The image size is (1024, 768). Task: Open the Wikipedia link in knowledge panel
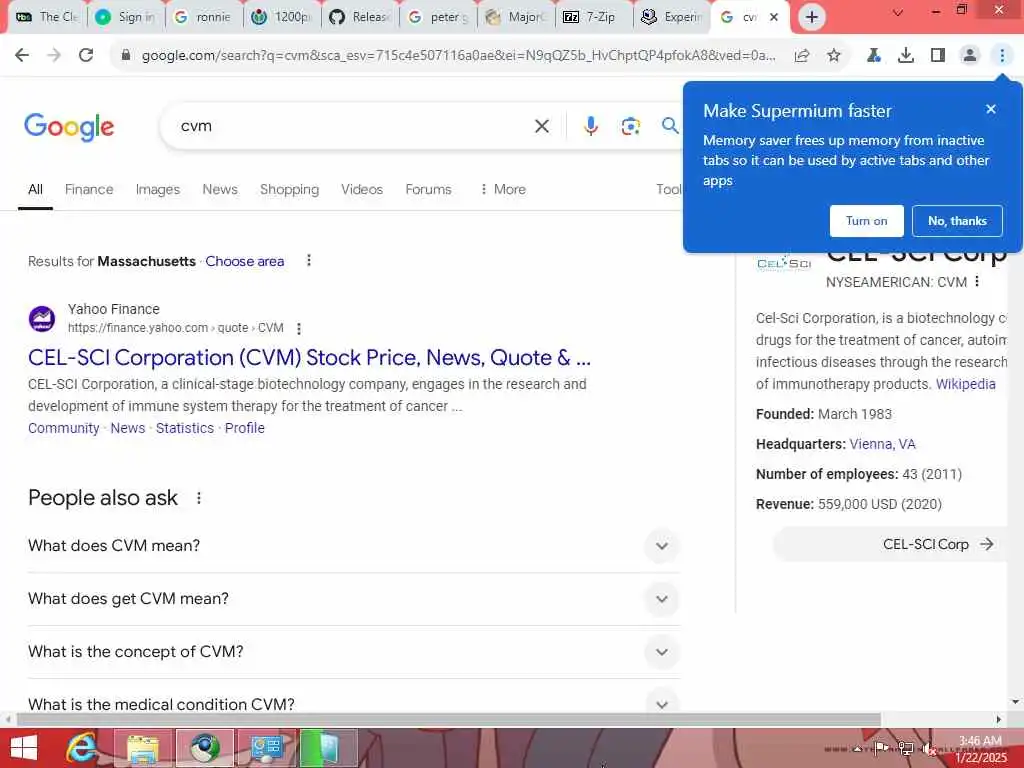click(x=965, y=384)
